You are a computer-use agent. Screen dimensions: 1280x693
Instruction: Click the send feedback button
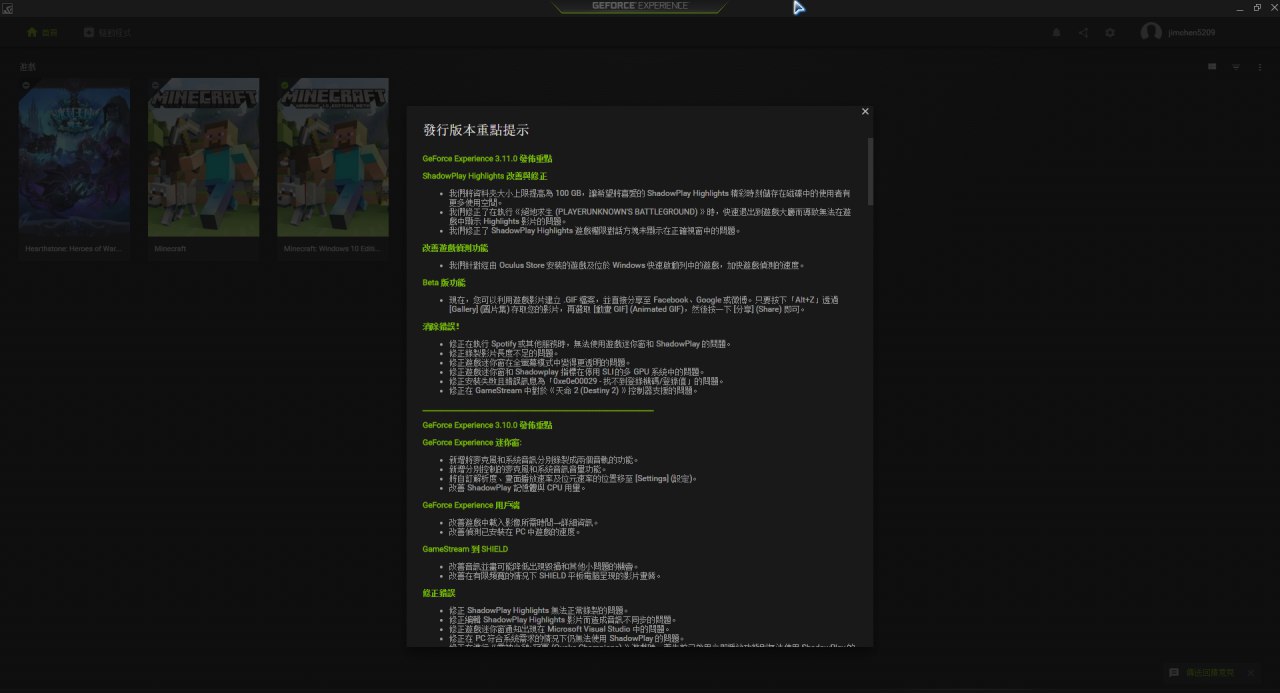pyautogui.click(x=1203, y=672)
